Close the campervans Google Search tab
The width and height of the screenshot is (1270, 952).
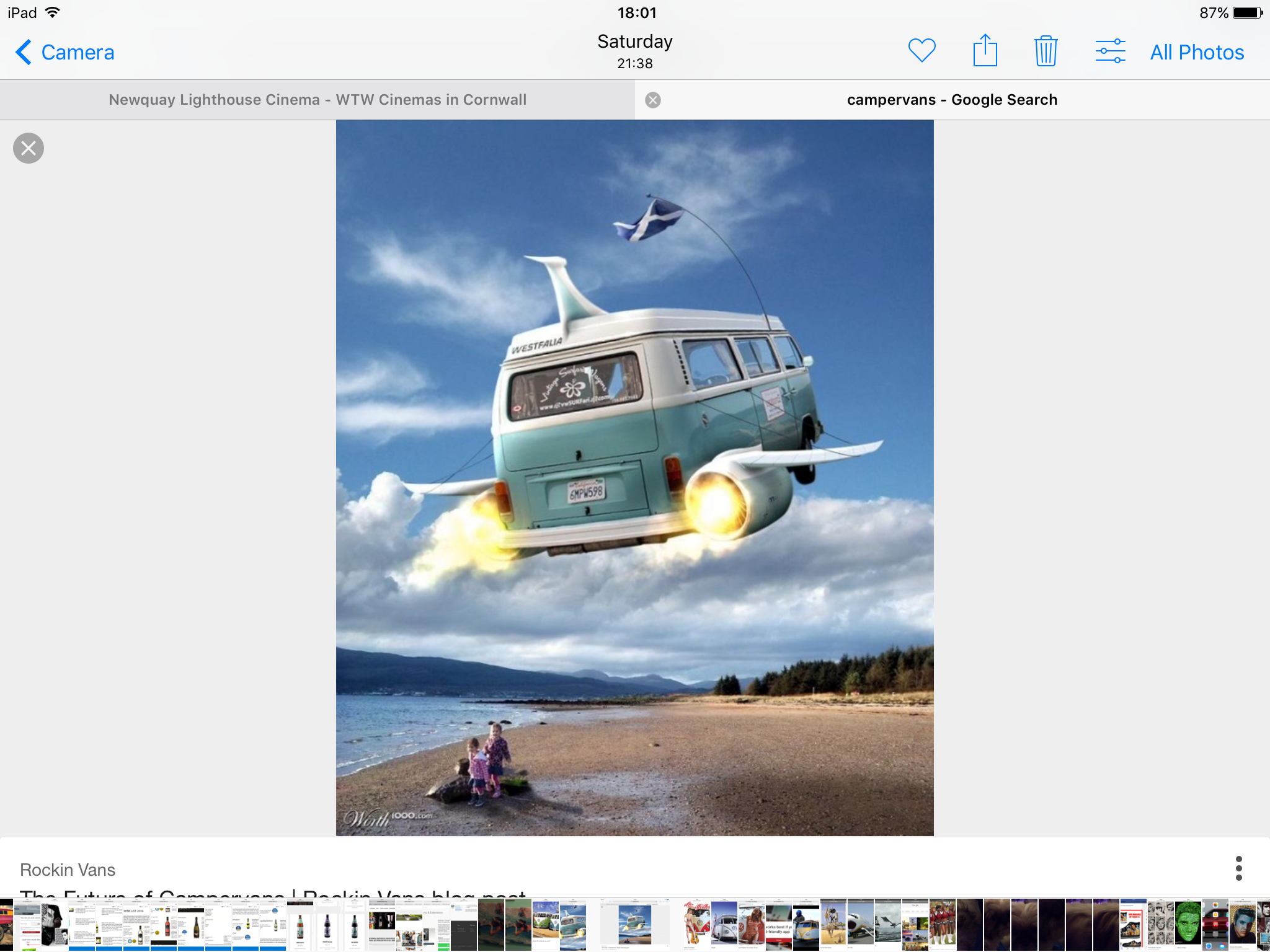(x=652, y=100)
